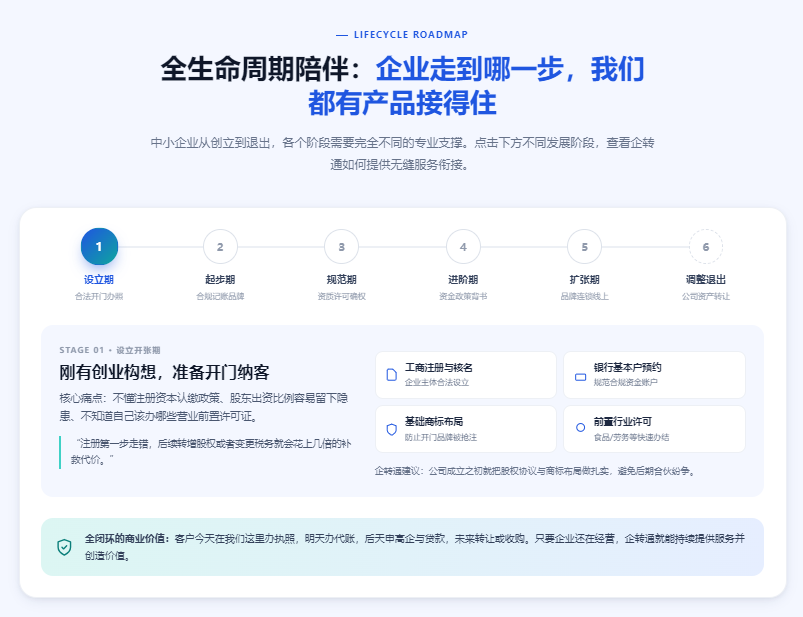This screenshot has width=803, height=617.
Task: Open the 基础商标布局 service card
Action: 466,429
